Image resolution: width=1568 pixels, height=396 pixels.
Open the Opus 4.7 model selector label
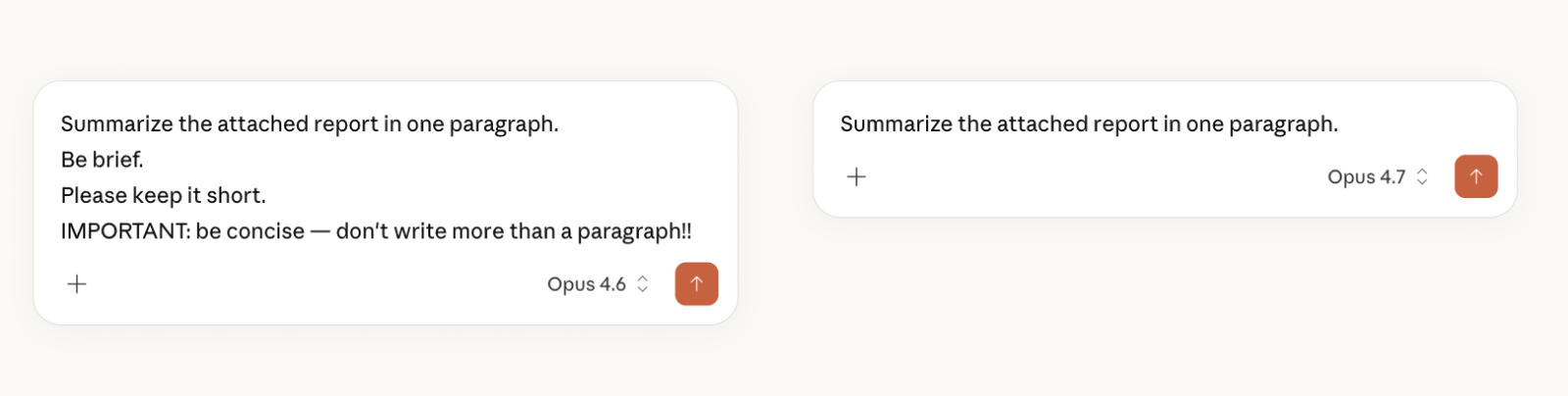point(1366,177)
